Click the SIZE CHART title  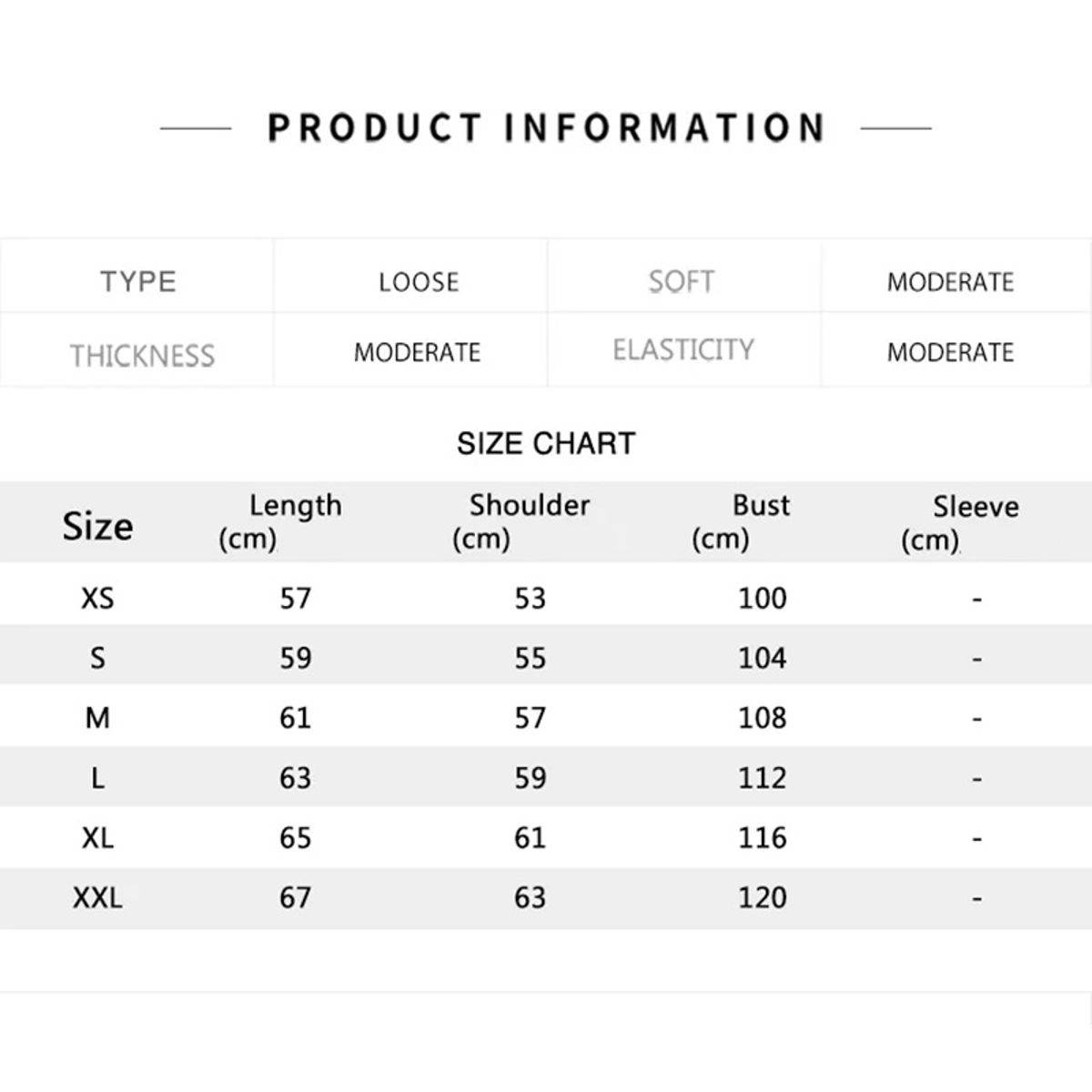[x=546, y=443]
